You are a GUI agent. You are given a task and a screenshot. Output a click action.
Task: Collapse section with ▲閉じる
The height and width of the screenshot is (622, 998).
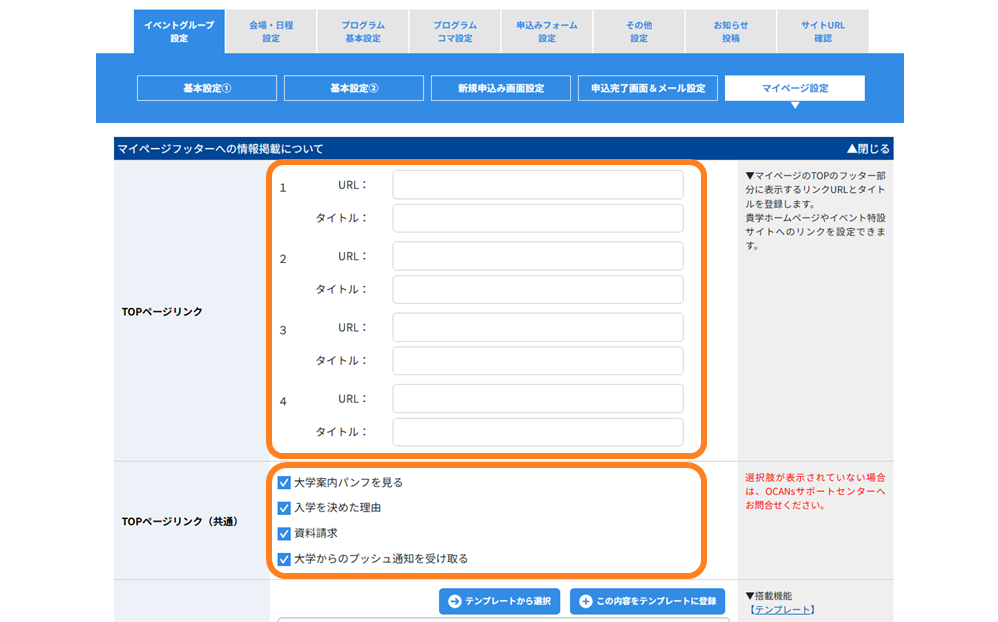[x=868, y=148]
